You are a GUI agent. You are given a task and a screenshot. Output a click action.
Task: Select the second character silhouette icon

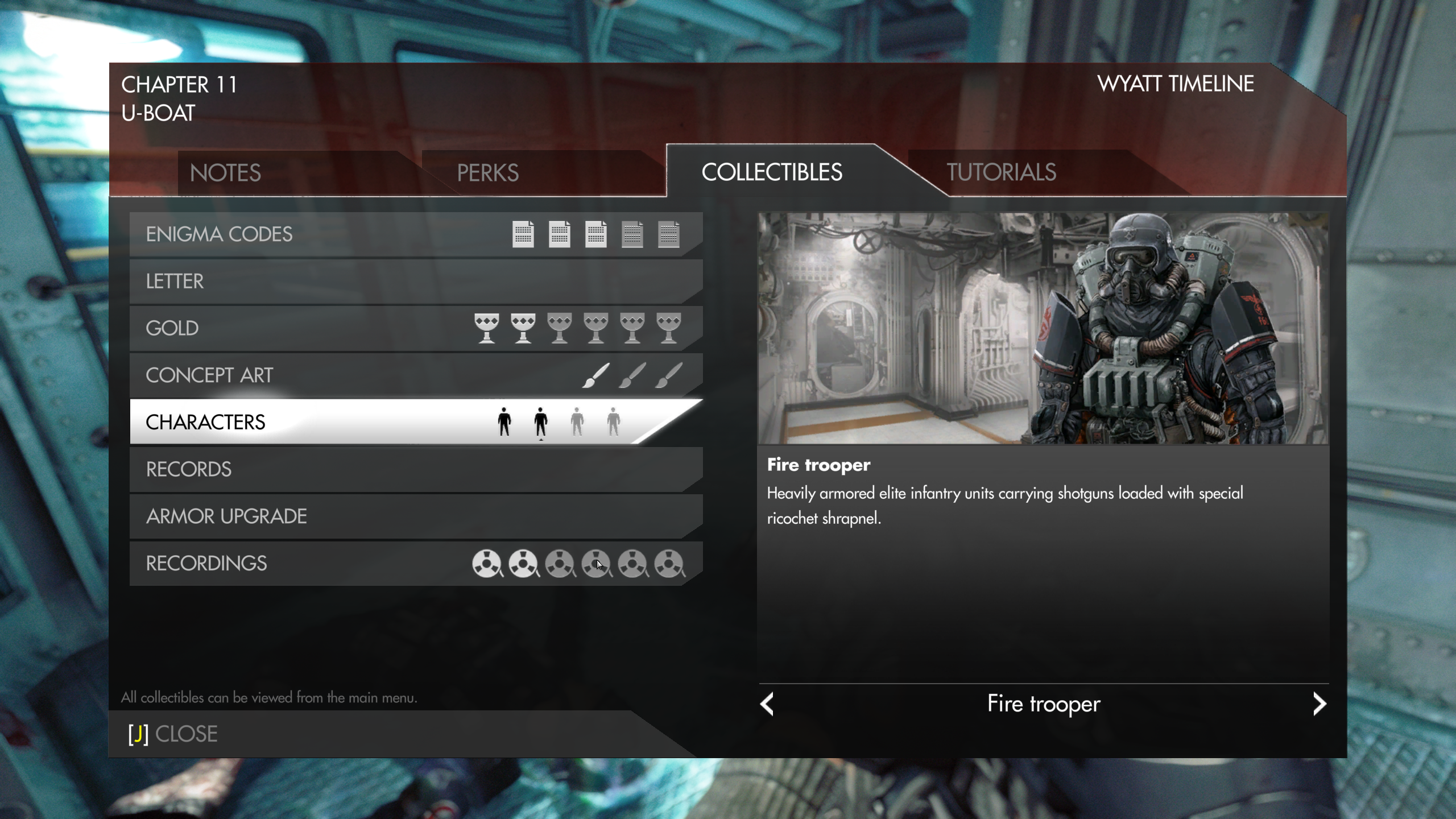[x=541, y=421]
